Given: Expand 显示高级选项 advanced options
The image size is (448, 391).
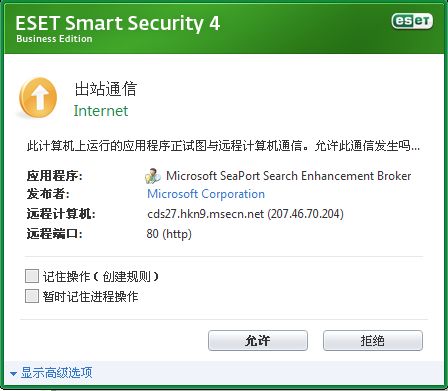Looking at the screenshot, I should pos(57,373).
